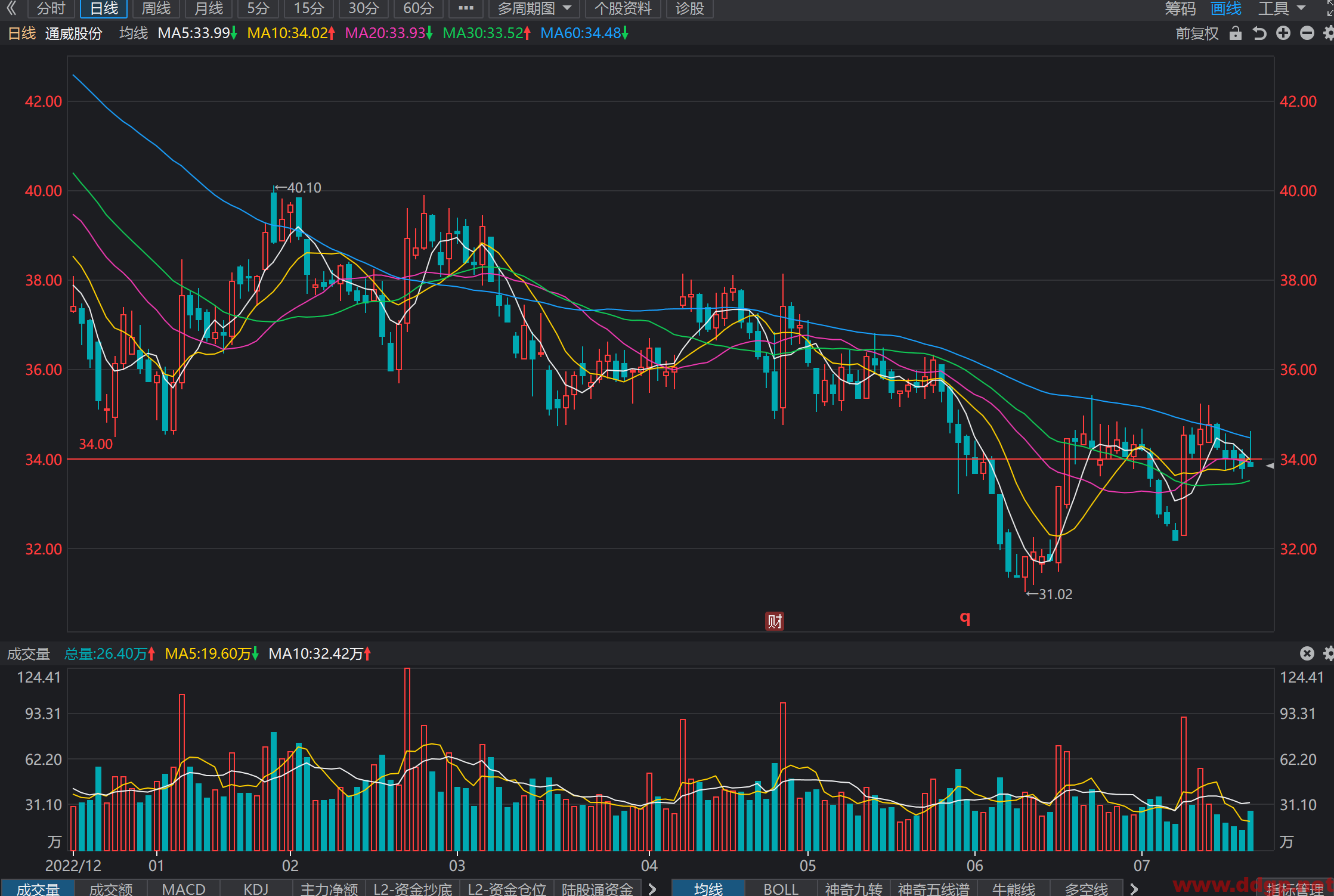Zoom in chart with plus icon
Image resolution: width=1334 pixels, height=896 pixels.
tap(1283, 33)
